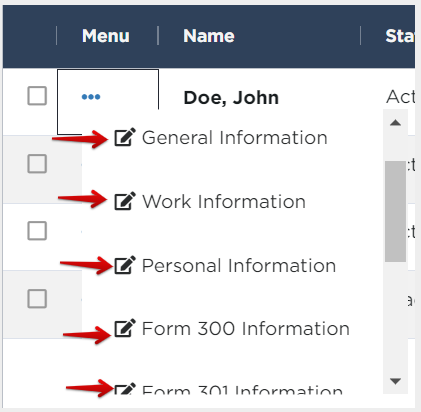The height and width of the screenshot is (412, 421).
Task: Click the edit icon beside Personal Information
Action: coord(125,265)
